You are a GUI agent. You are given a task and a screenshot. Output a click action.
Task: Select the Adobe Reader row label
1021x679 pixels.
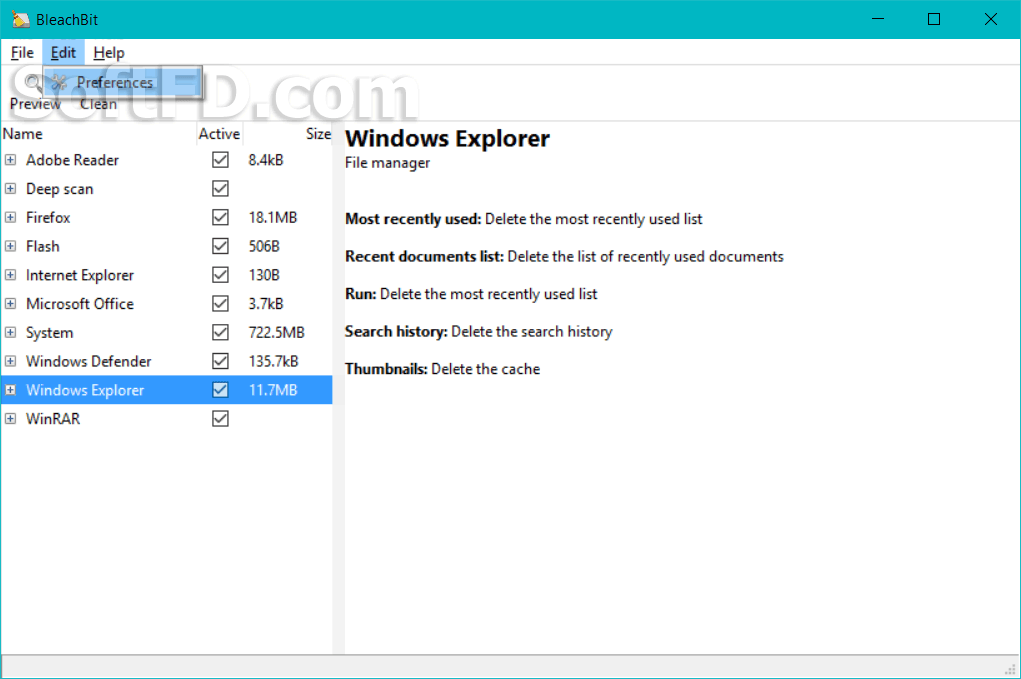pyautogui.click(x=72, y=160)
